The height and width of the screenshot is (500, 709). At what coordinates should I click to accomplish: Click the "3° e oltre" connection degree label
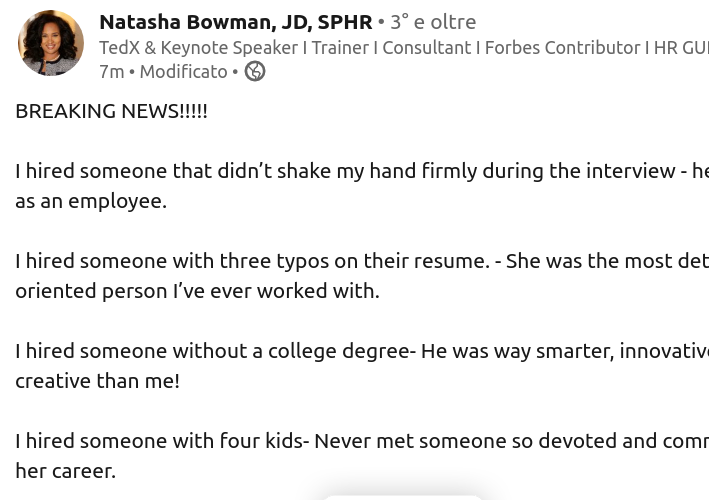click(432, 21)
